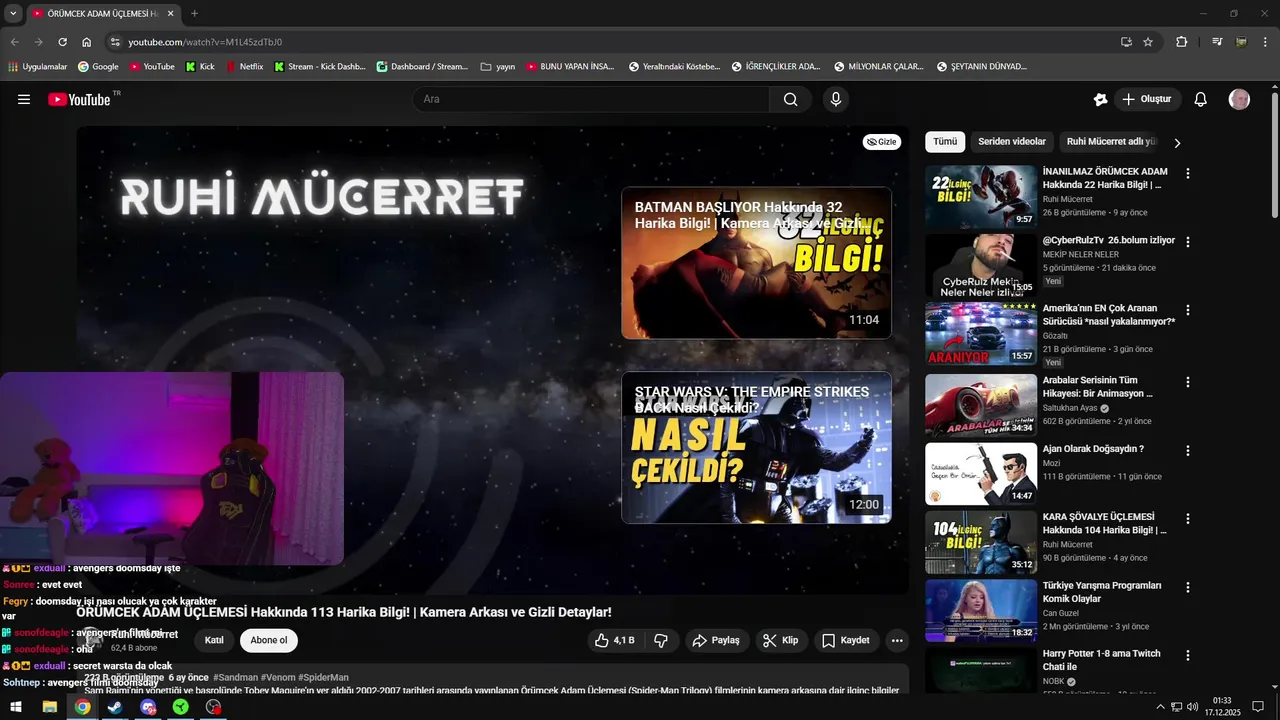This screenshot has width=1280, height=720.
Task: Open options for CyberRulzTv video
Action: click(1188, 241)
